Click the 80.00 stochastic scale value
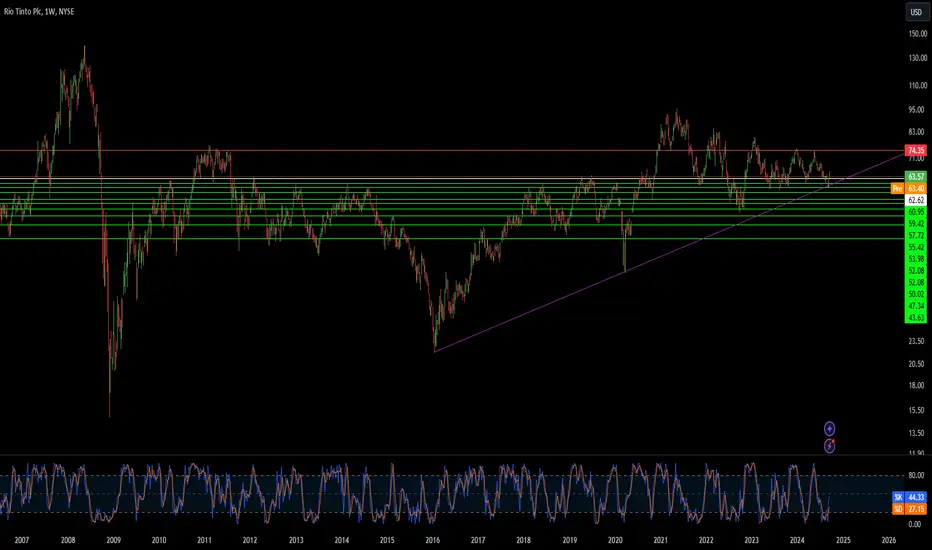The image size is (932, 550). 916,476
